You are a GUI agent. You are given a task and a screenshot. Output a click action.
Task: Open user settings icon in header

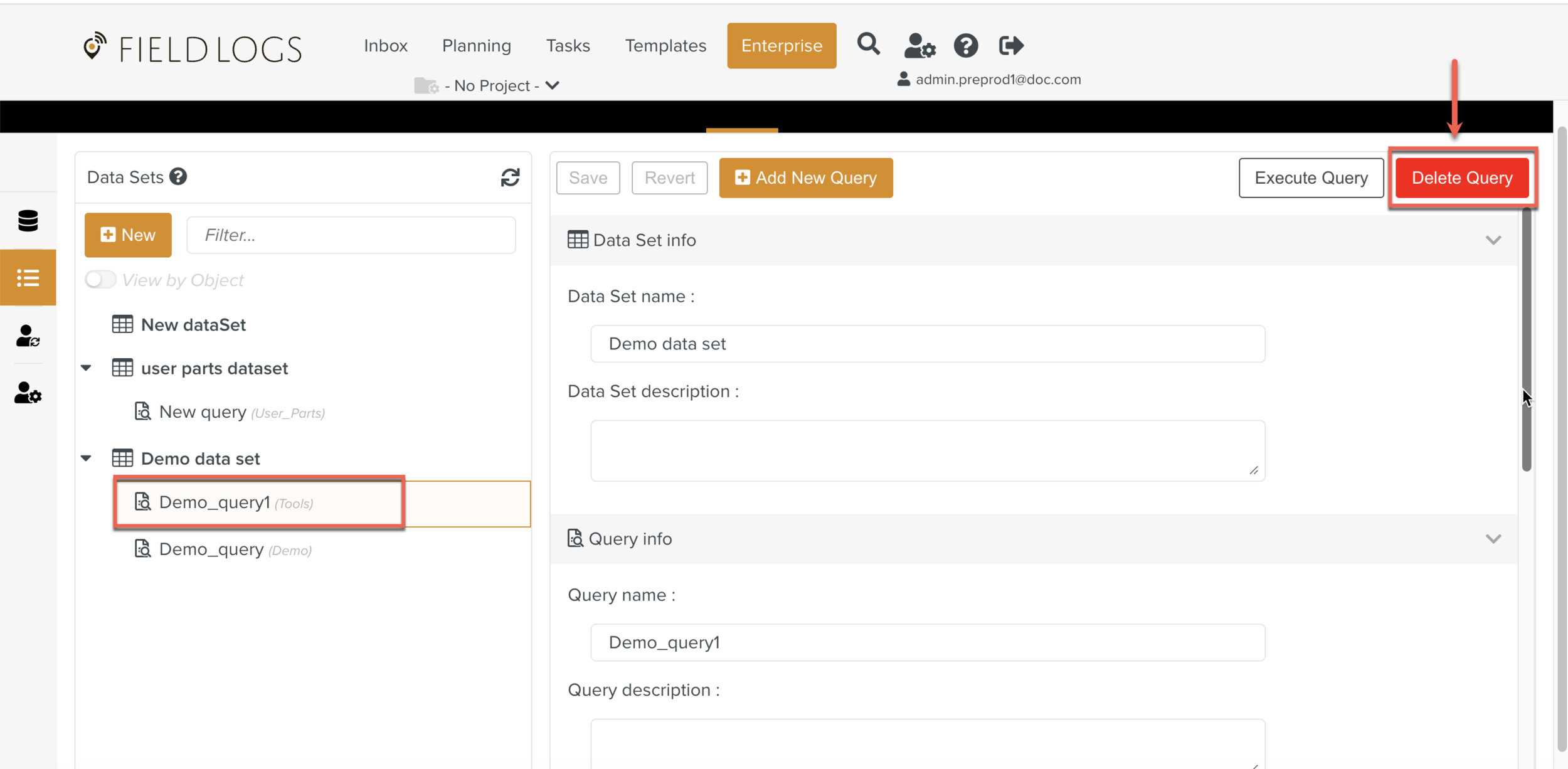pos(919,46)
